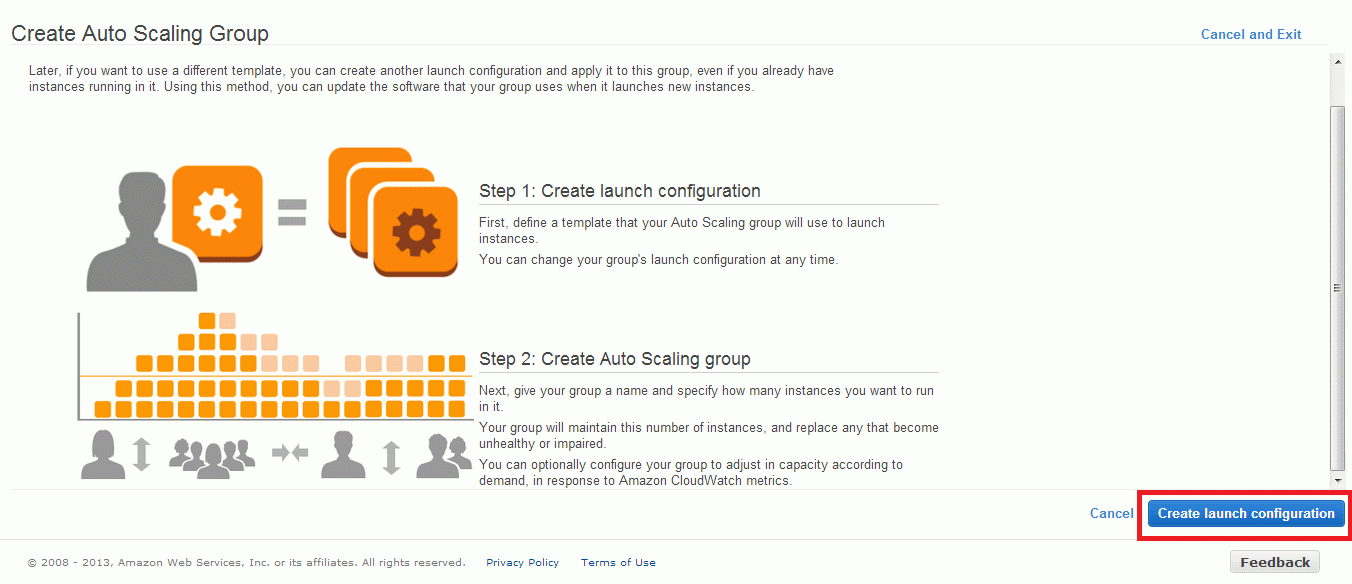The height and width of the screenshot is (584, 1352).
Task: Click the white gear tile beside user silhouette
Action: (x=217, y=212)
